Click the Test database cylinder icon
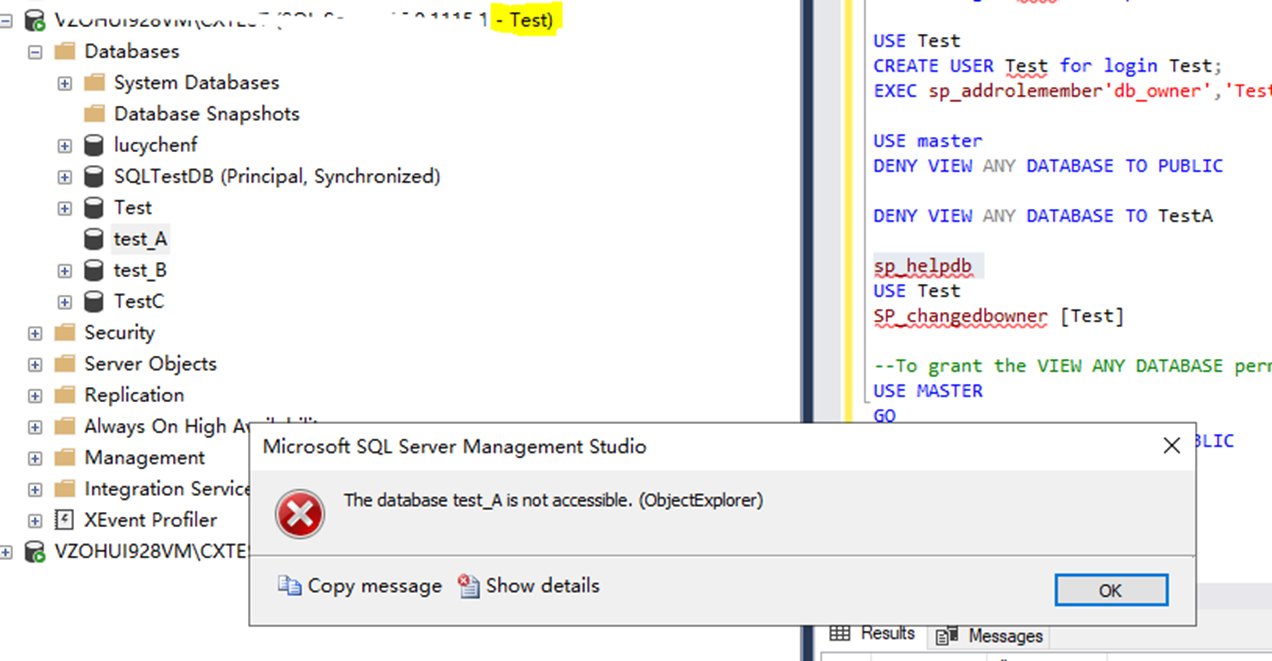 pyautogui.click(x=94, y=207)
